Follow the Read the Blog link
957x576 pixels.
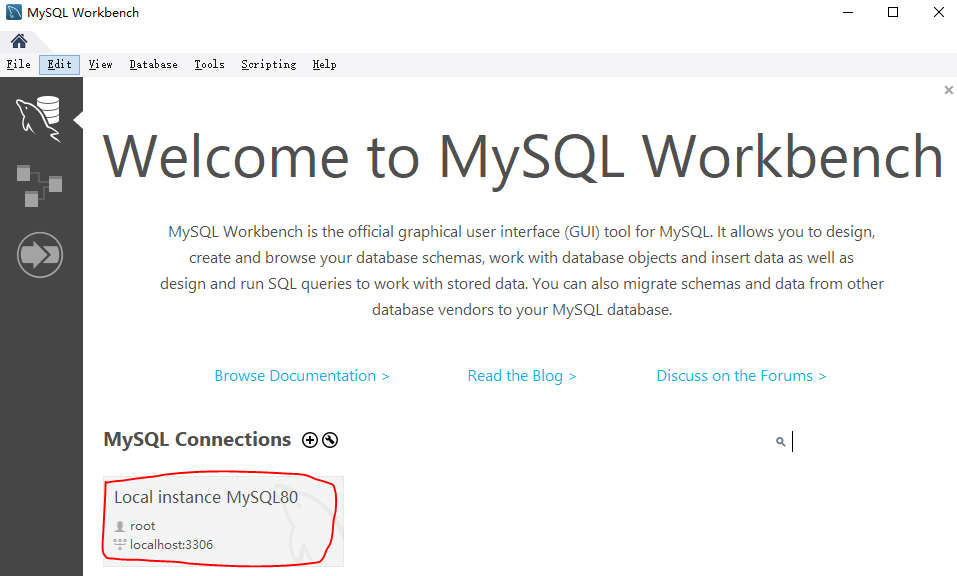(x=522, y=376)
